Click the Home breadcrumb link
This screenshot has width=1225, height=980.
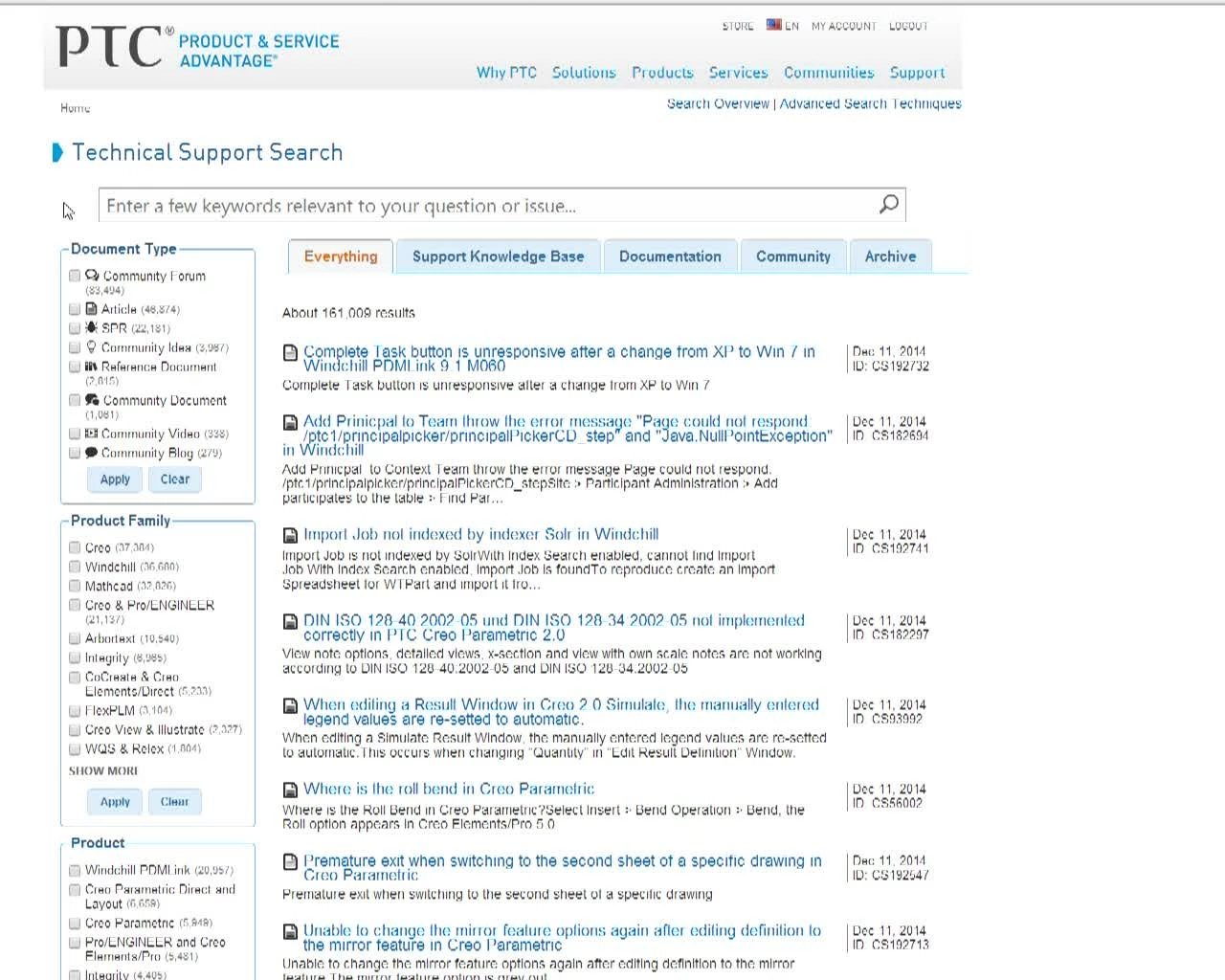tap(75, 108)
